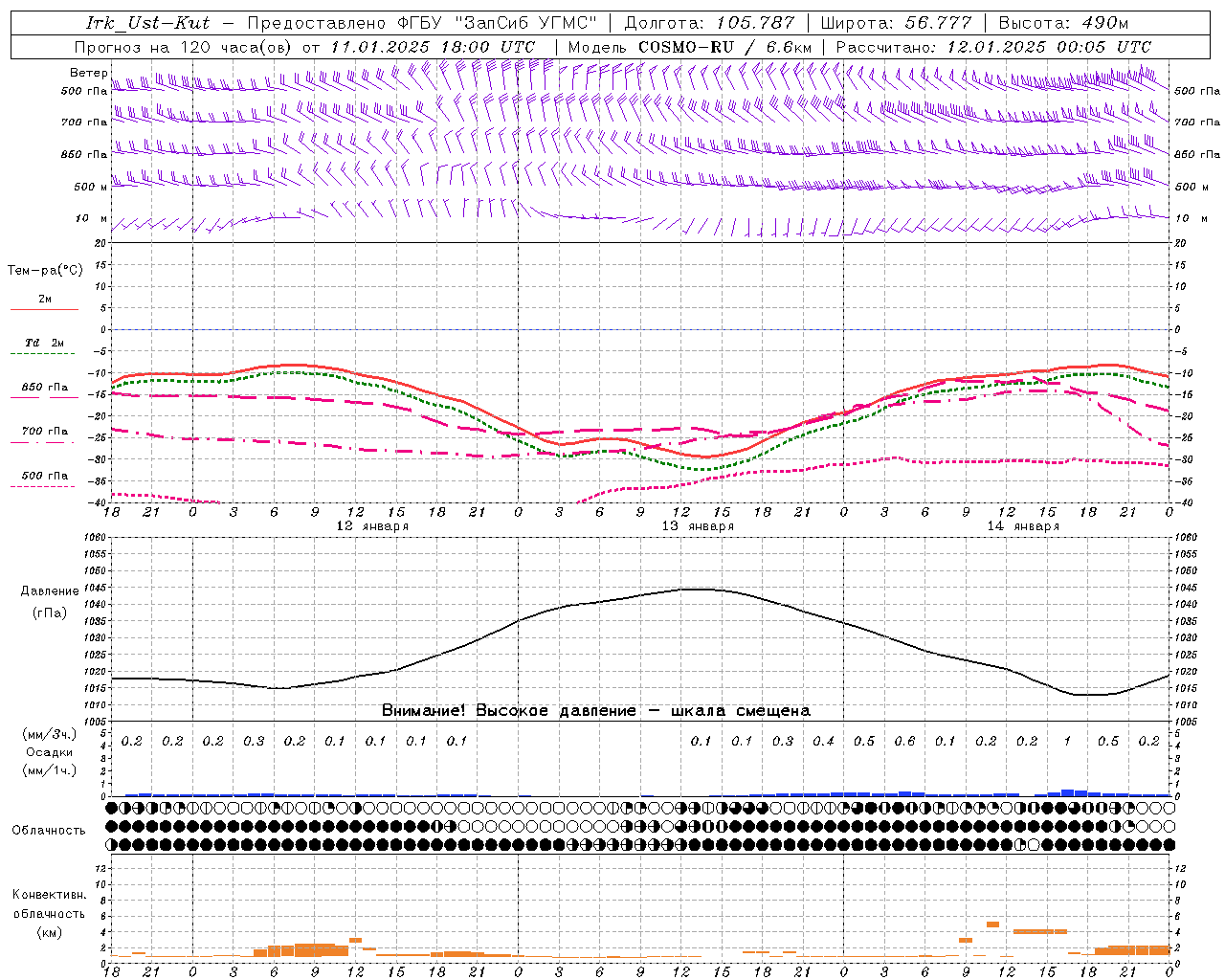
Task: Select the Давление panel label
Action: click(50, 591)
